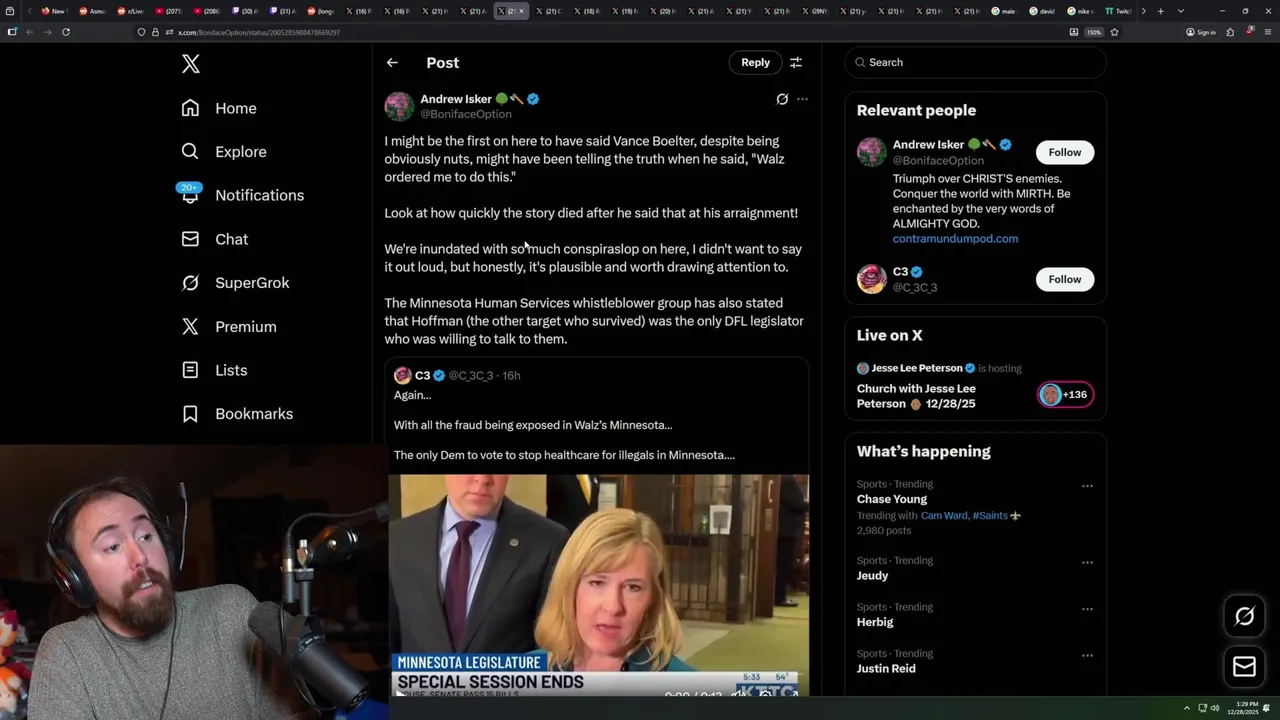This screenshot has height=720, width=1280.
Task: Open Herbig trending topic
Action: coord(875,622)
